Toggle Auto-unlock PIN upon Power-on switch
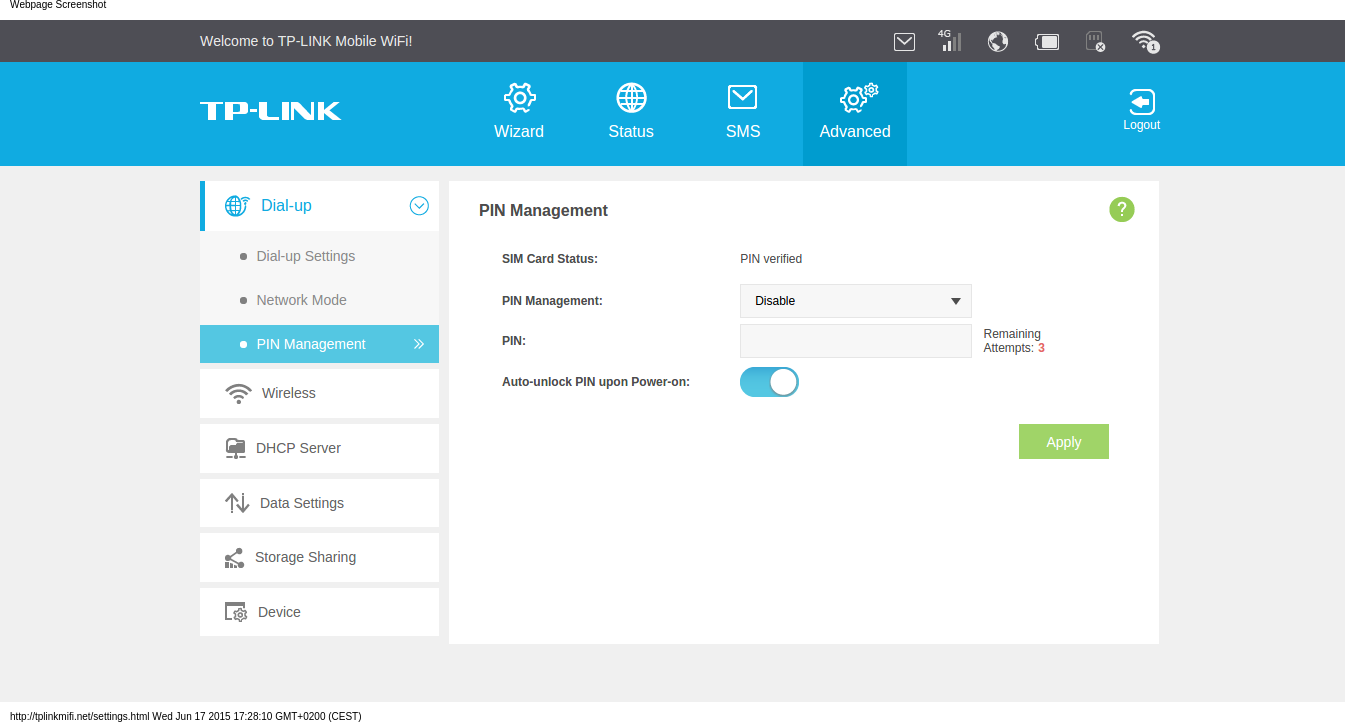The width and height of the screenshot is (1345, 722). point(769,382)
